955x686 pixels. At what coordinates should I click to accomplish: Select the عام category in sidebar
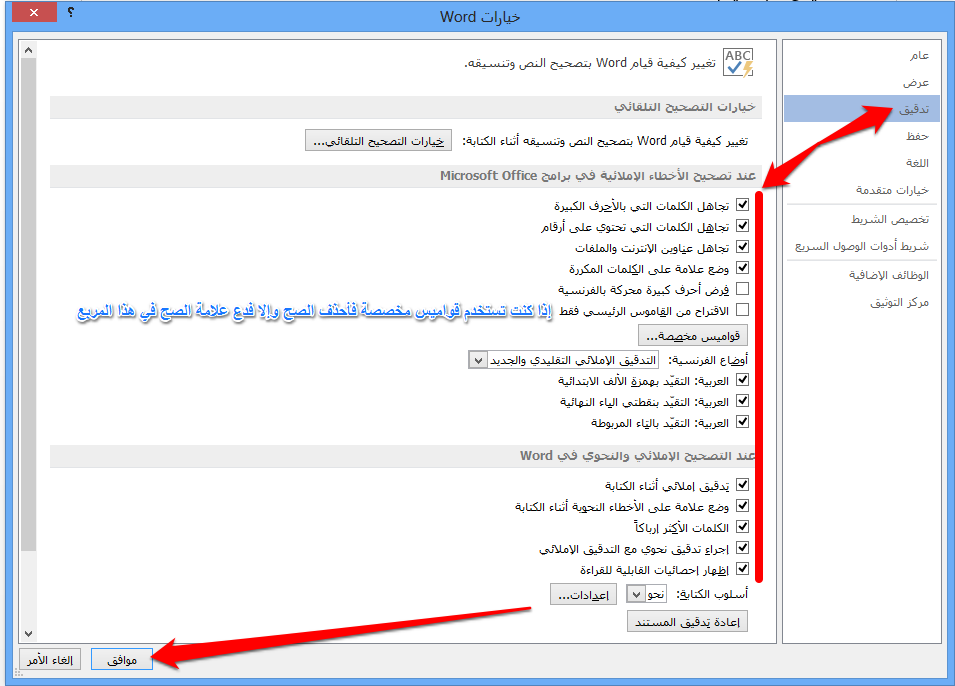tap(918, 55)
